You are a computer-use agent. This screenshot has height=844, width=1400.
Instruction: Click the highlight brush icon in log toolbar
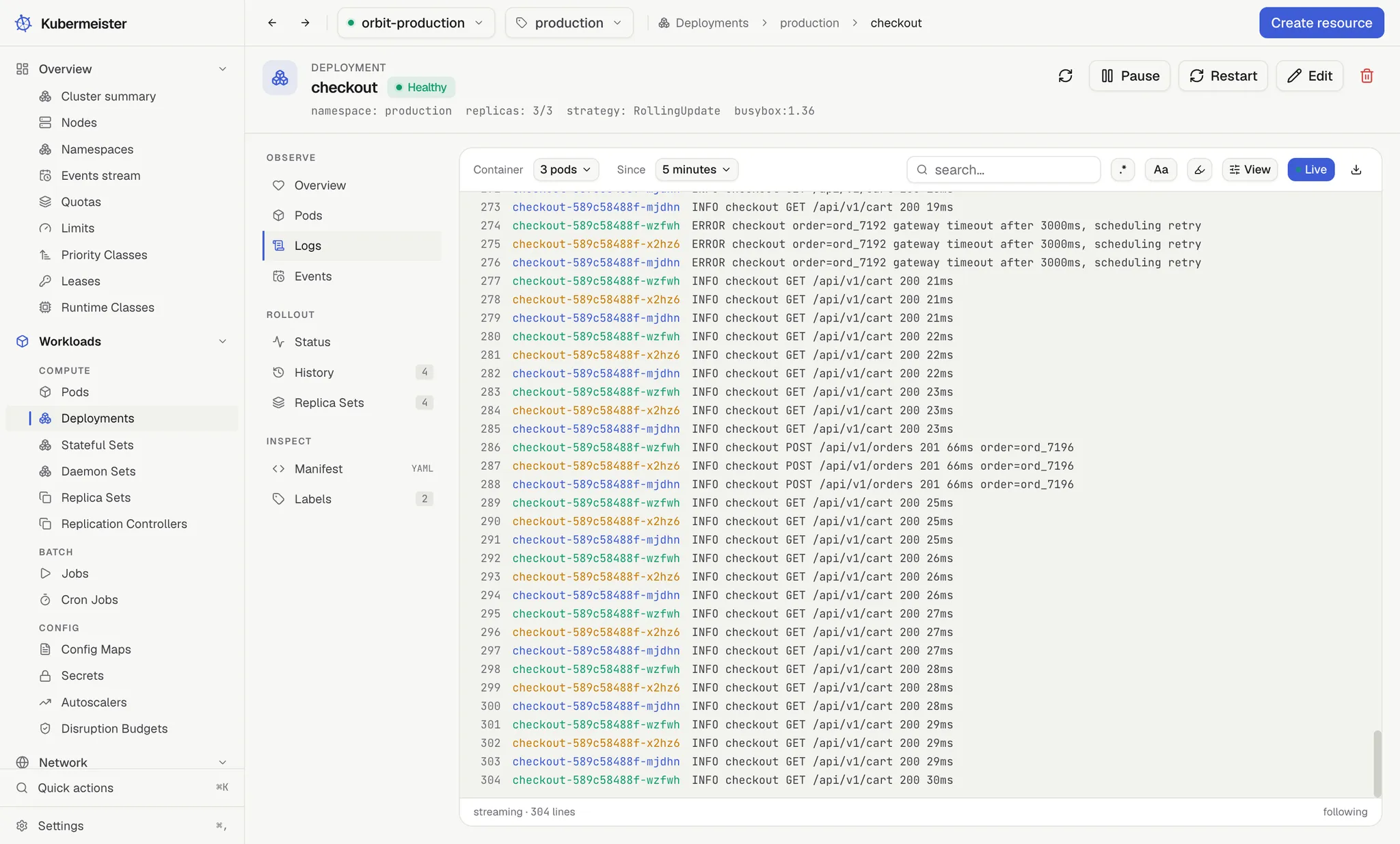[1199, 170]
